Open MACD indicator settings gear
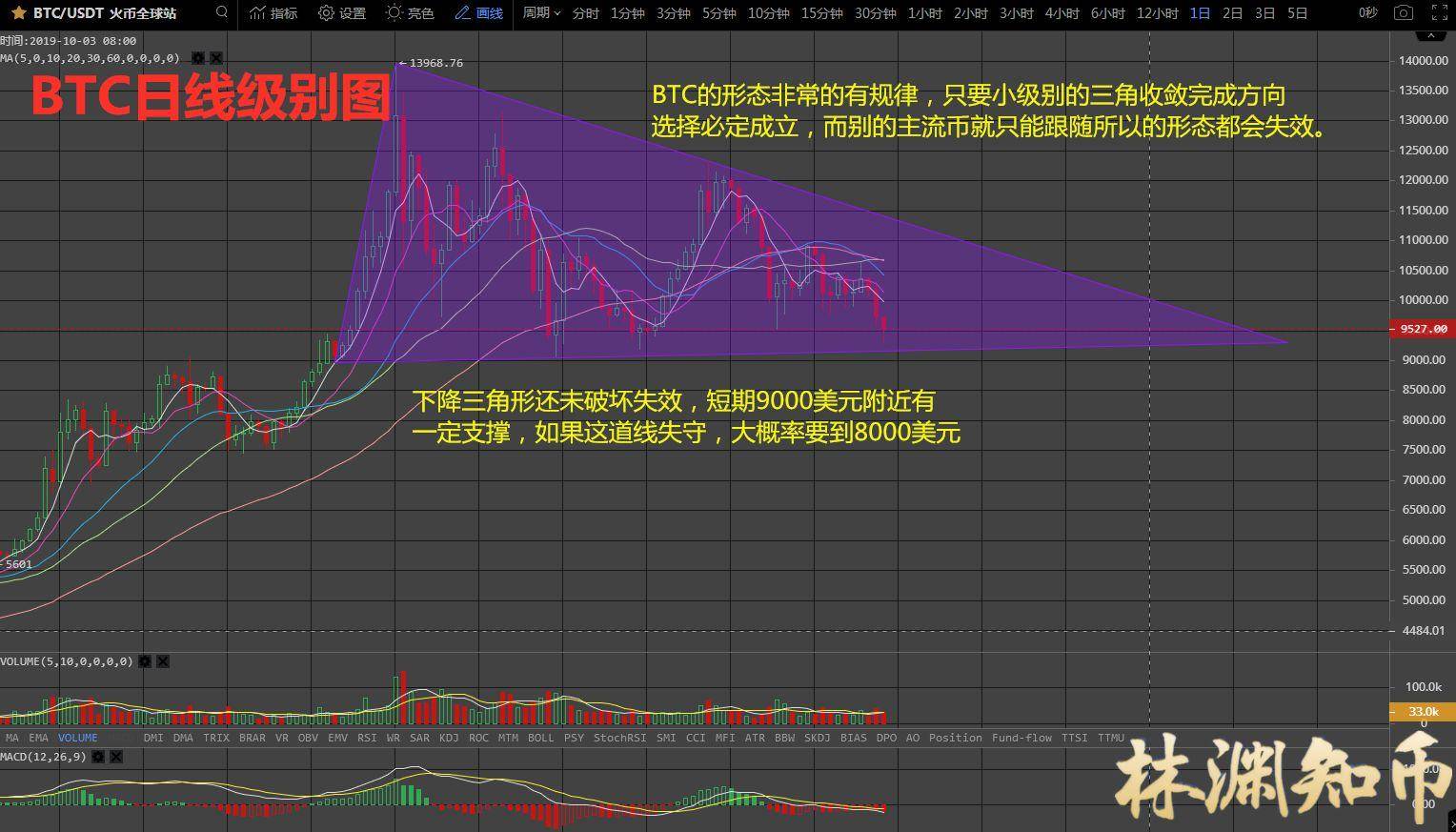Image resolution: width=1456 pixels, height=832 pixels. click(x=98, y=757)
